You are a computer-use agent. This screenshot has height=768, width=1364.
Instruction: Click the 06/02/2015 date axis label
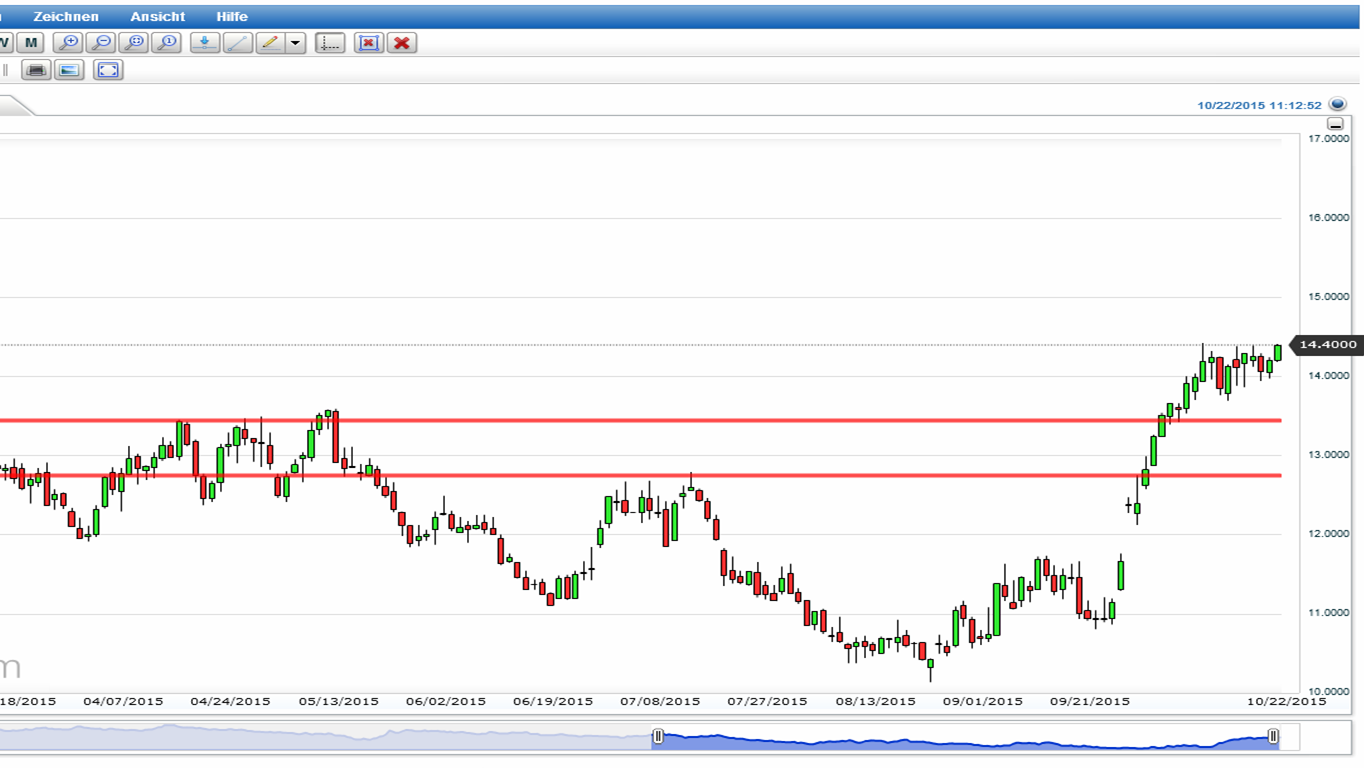pos(446,702)
